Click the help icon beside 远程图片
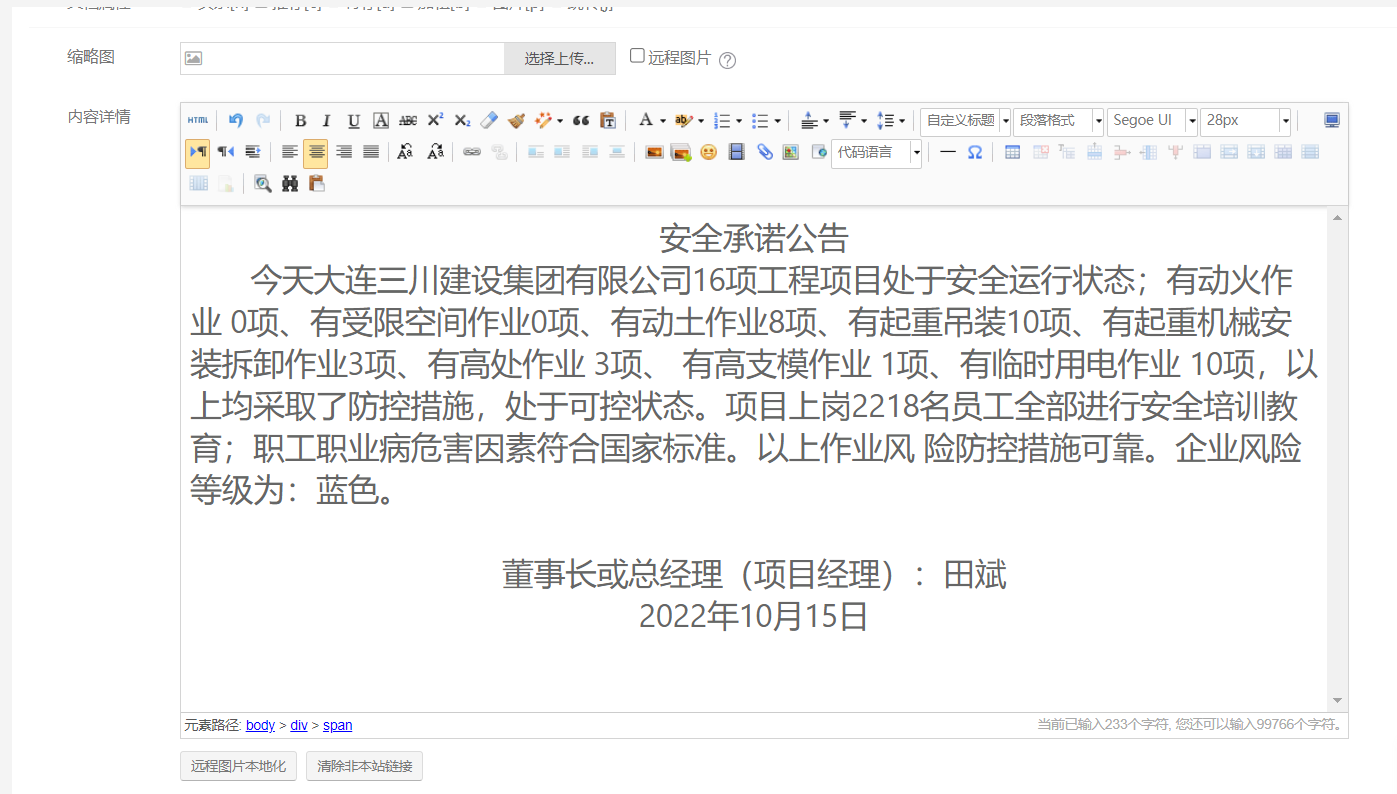 727,60
